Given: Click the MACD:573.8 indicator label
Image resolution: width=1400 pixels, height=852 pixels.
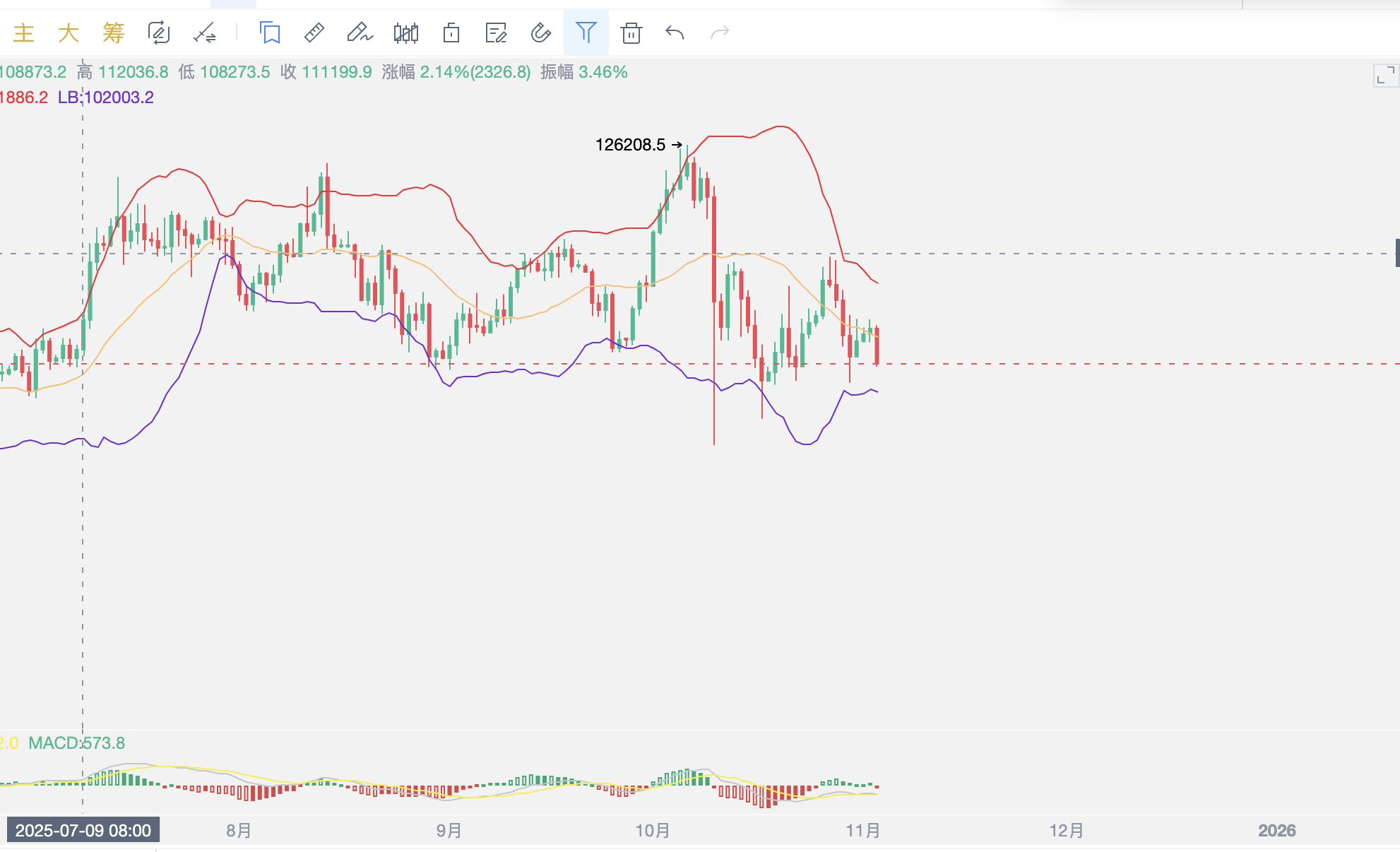Looking at the screenshot, I should click(x=76, y=743).
